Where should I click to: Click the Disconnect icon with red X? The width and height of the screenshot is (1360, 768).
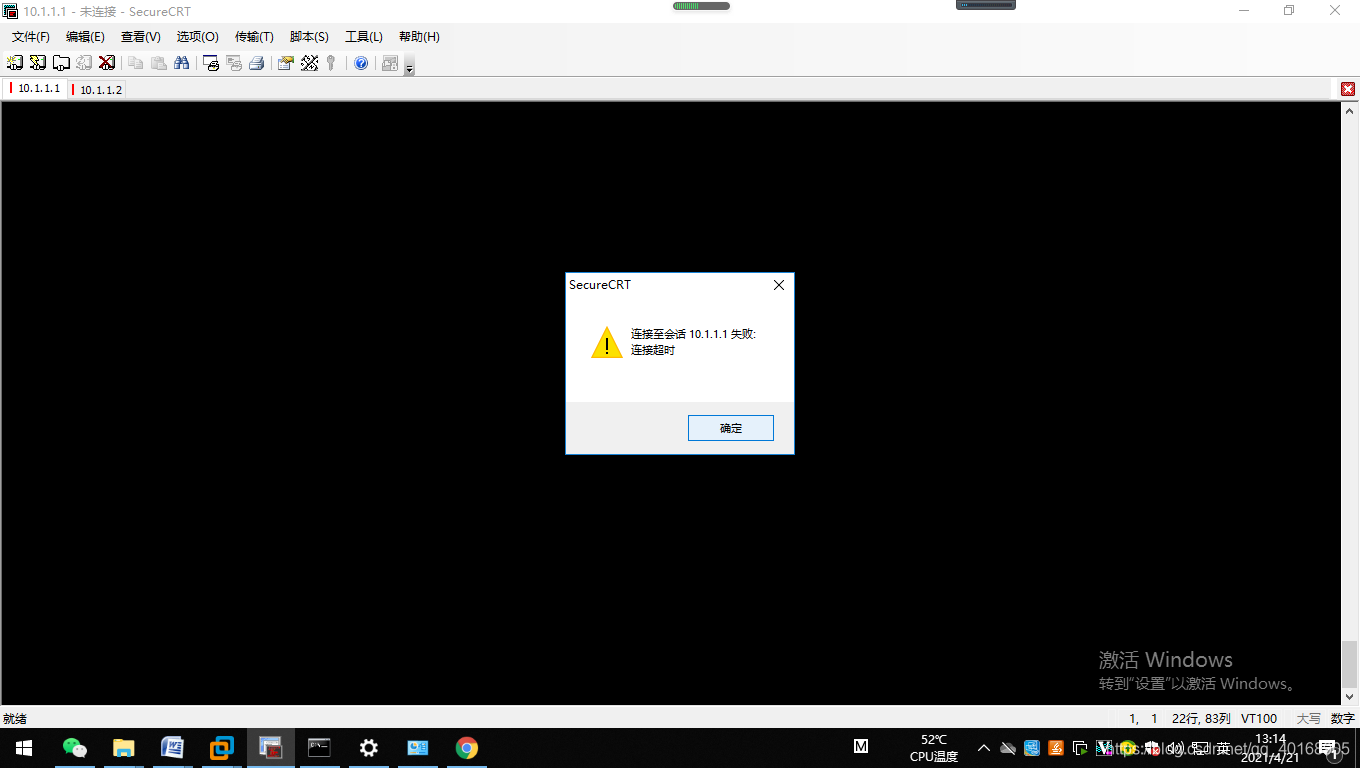tap(107, 63)
